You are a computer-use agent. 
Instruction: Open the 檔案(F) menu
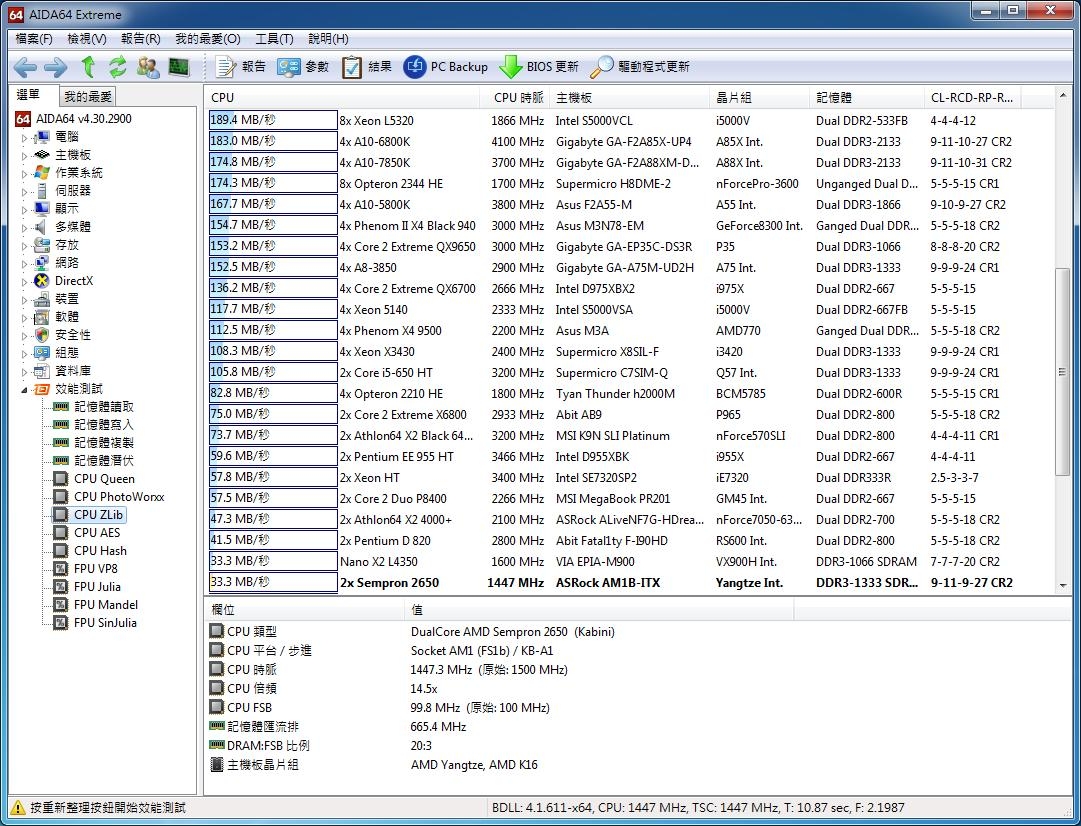(34, 39)
